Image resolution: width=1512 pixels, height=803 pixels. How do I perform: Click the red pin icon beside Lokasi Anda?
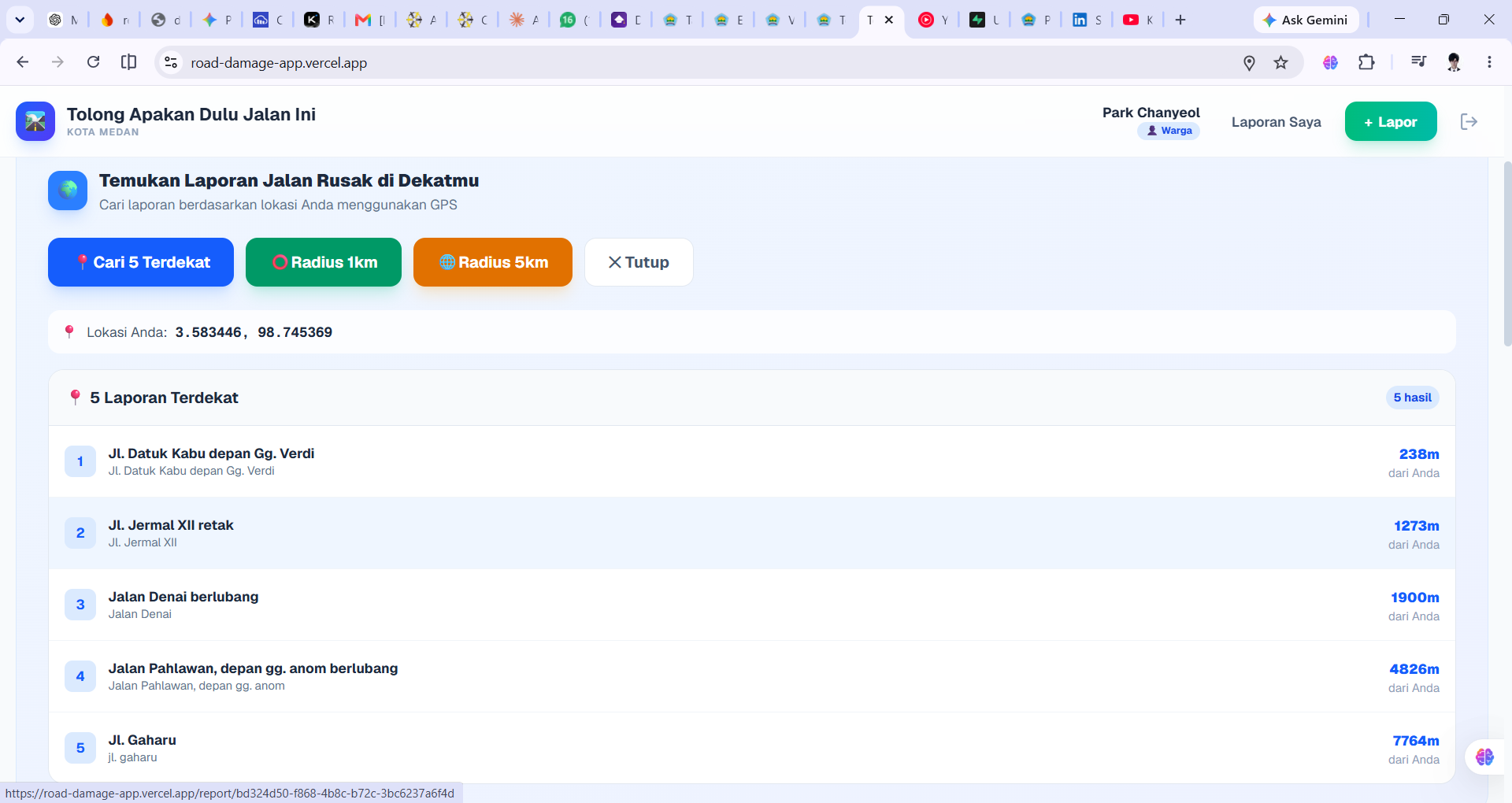pyautogui.click(x=69, y=332)
